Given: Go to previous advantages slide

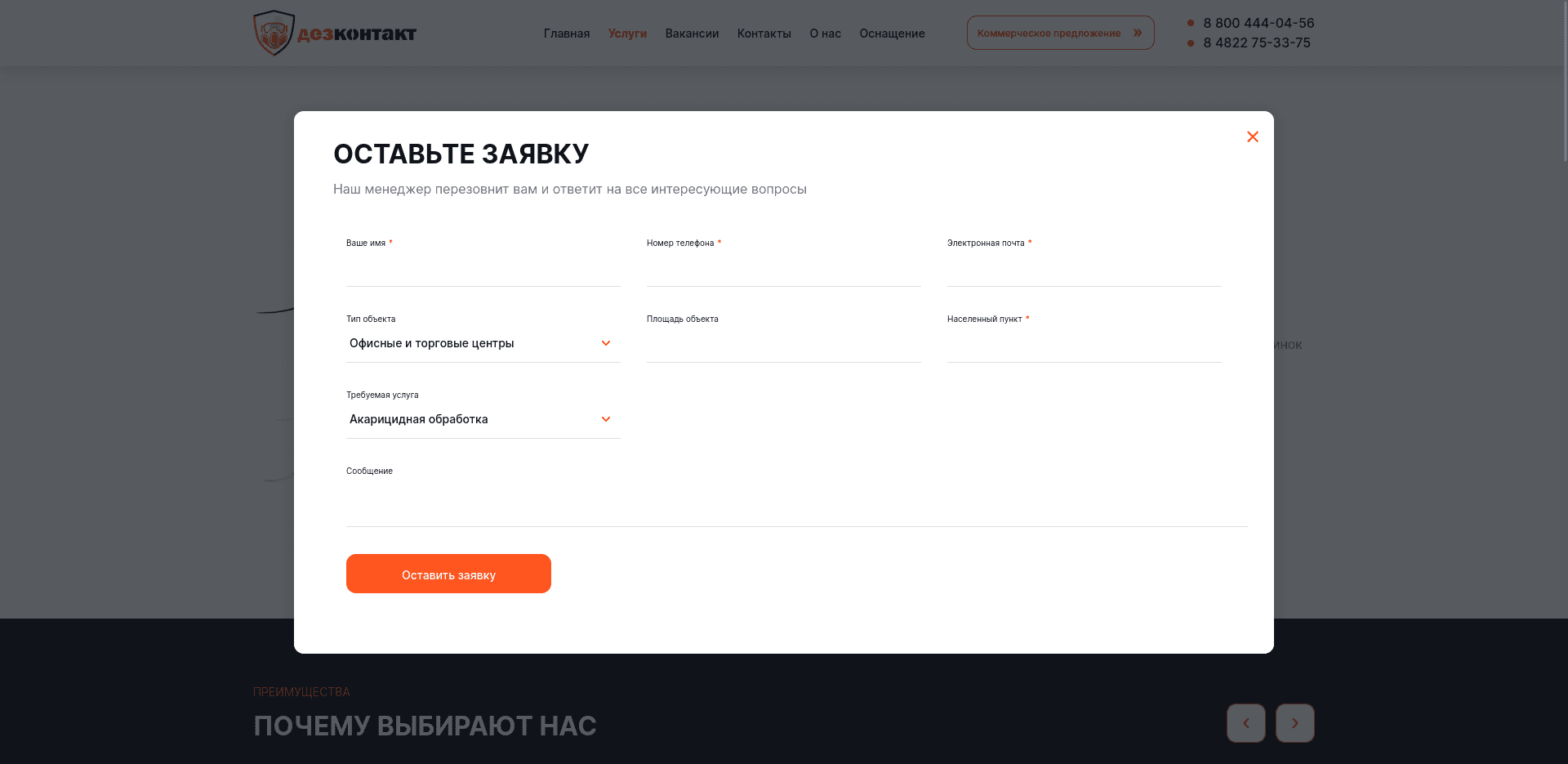Looking at the screenshot, I should click(1246, 723).
